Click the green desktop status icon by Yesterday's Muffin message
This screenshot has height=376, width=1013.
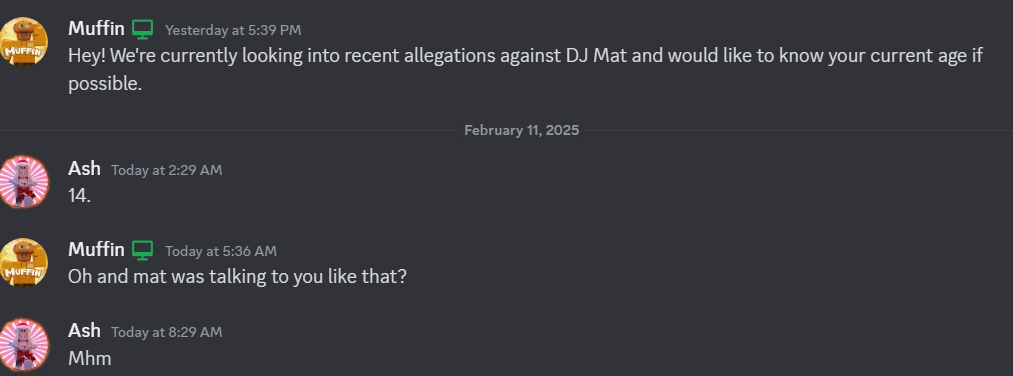pos(143,29)
